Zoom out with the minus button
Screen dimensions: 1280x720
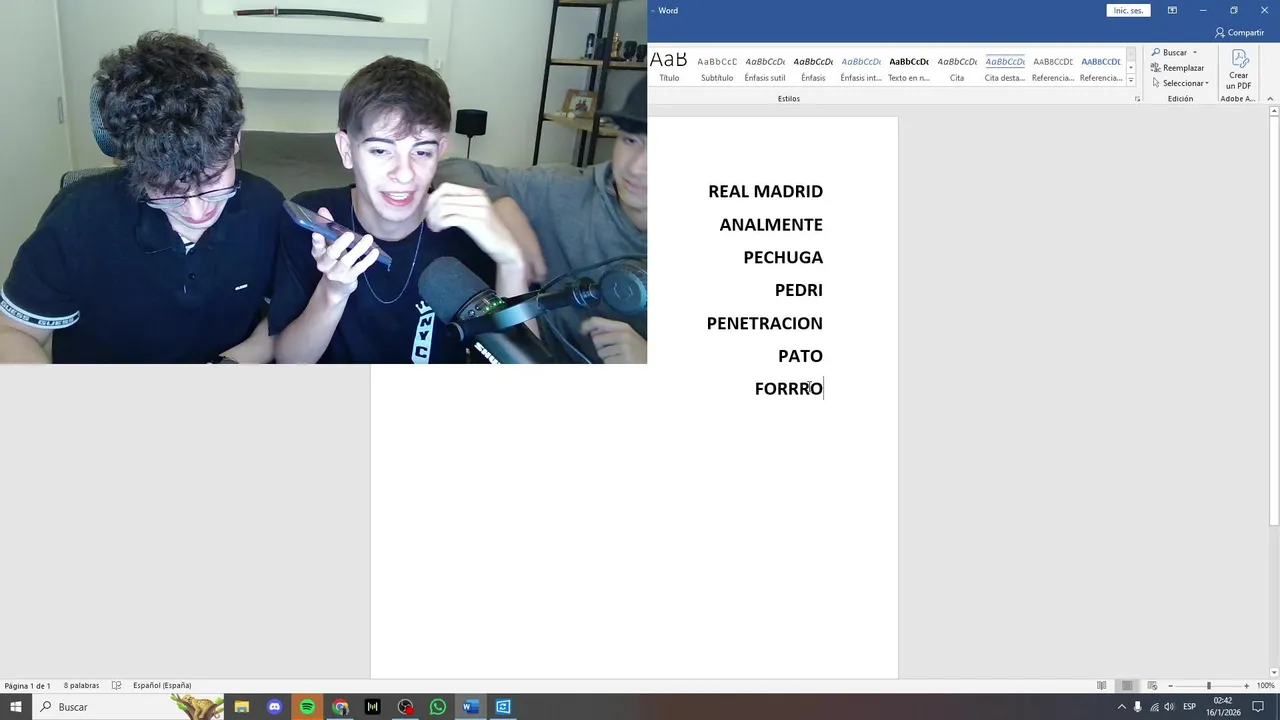(x=1171, y=686)
